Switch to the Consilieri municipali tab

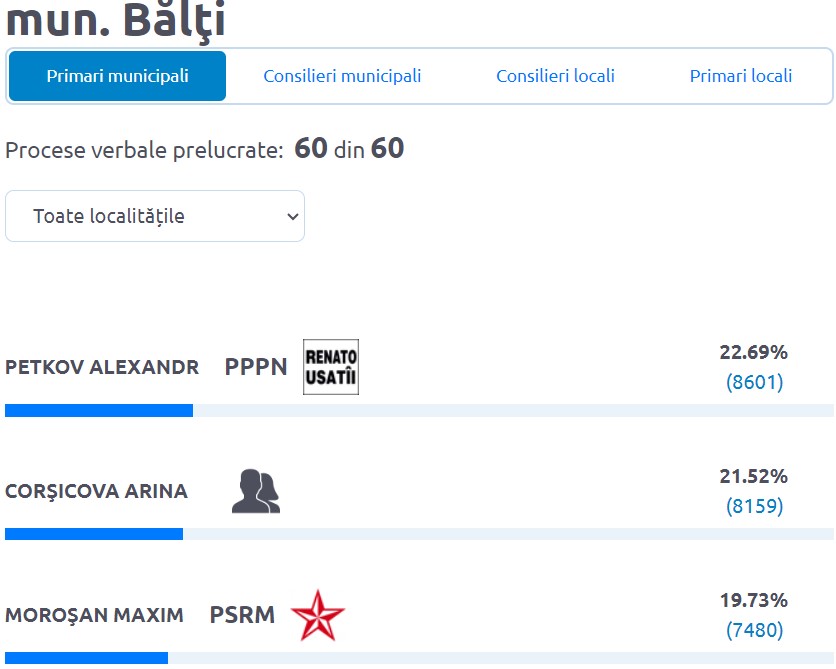pyautogui.click(x=342, y=76)
